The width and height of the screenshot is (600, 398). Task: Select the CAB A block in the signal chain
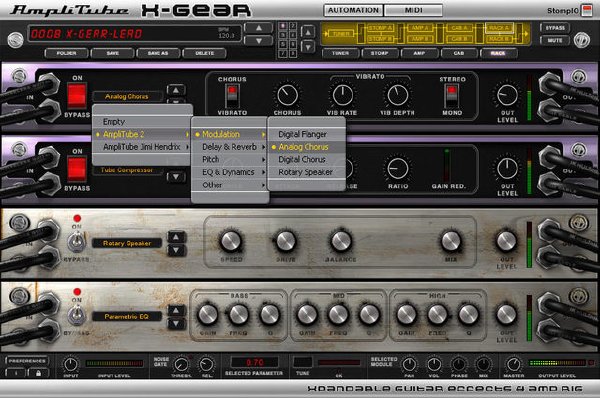459,28
